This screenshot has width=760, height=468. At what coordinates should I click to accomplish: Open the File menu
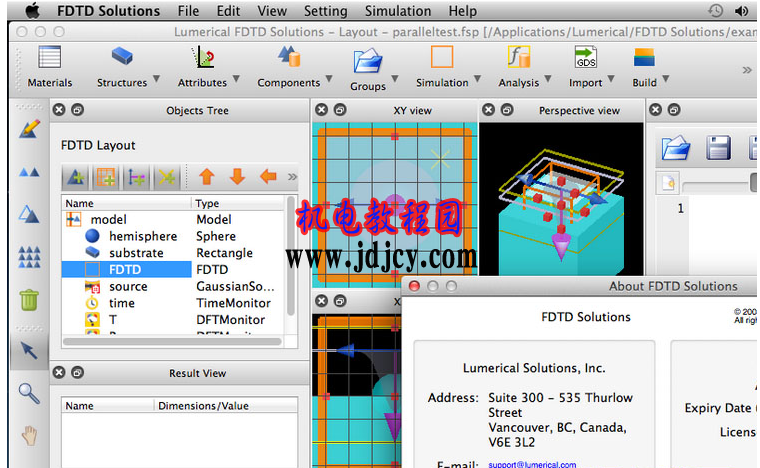click(x=188, y=11)
